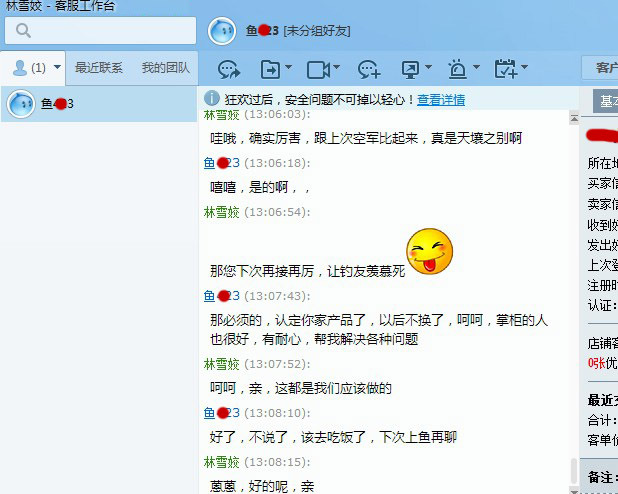The height and width of the screenshot is (494, 618).
Task: Click the forward message icon in toolbar
Action: pos(229,69)
